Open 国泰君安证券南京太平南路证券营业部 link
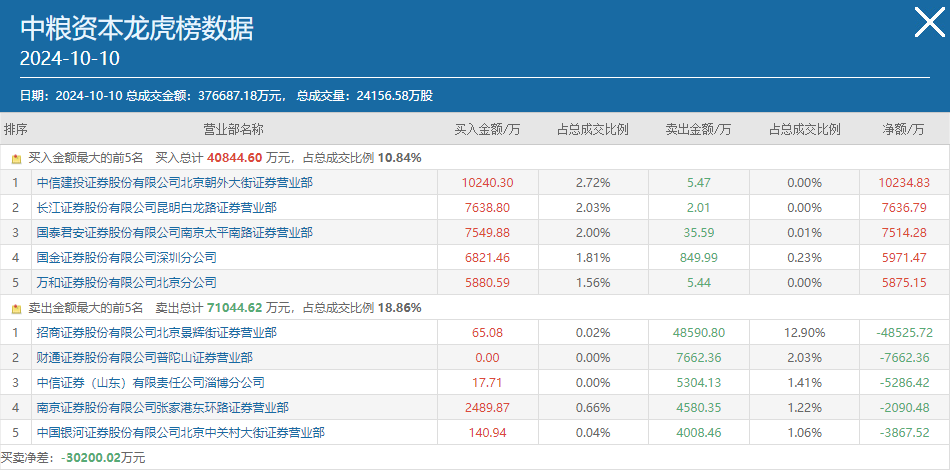The height and width of the screenshot is (471, 951). [175, 233]
